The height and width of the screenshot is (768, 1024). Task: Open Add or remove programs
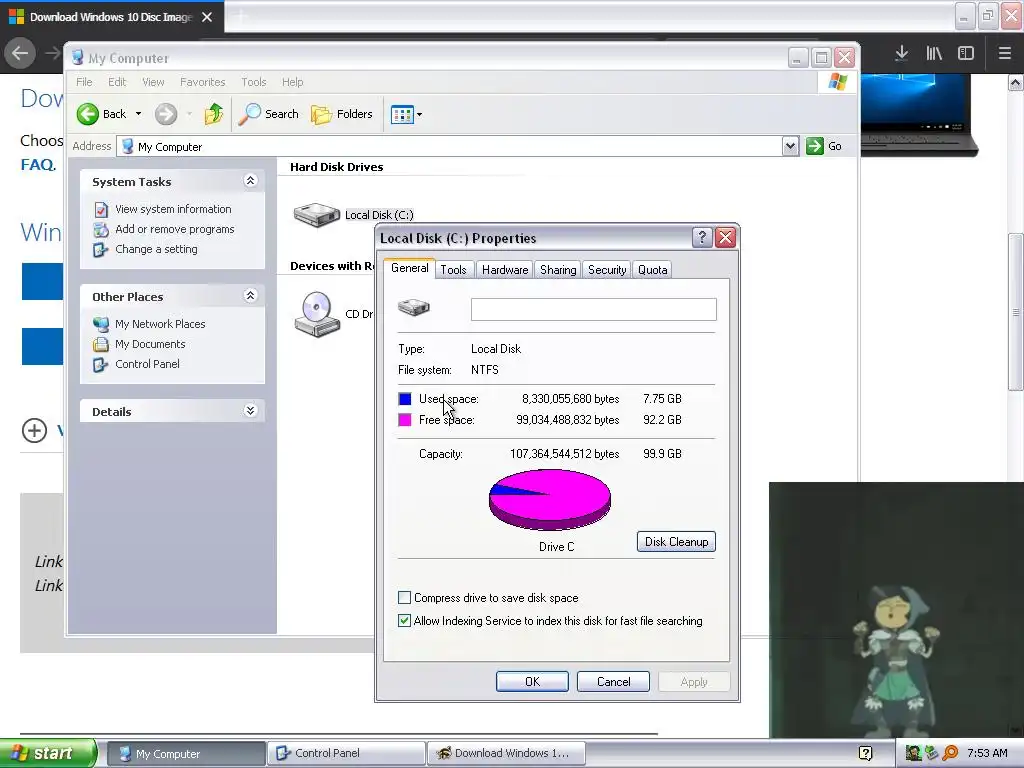tap(174, 229)
